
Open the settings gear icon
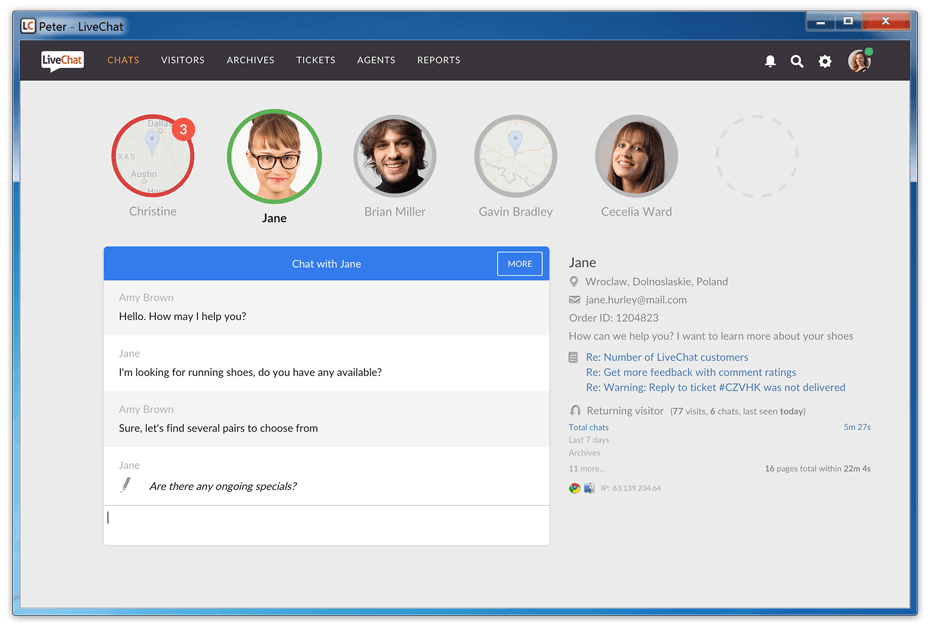point(825,61)
